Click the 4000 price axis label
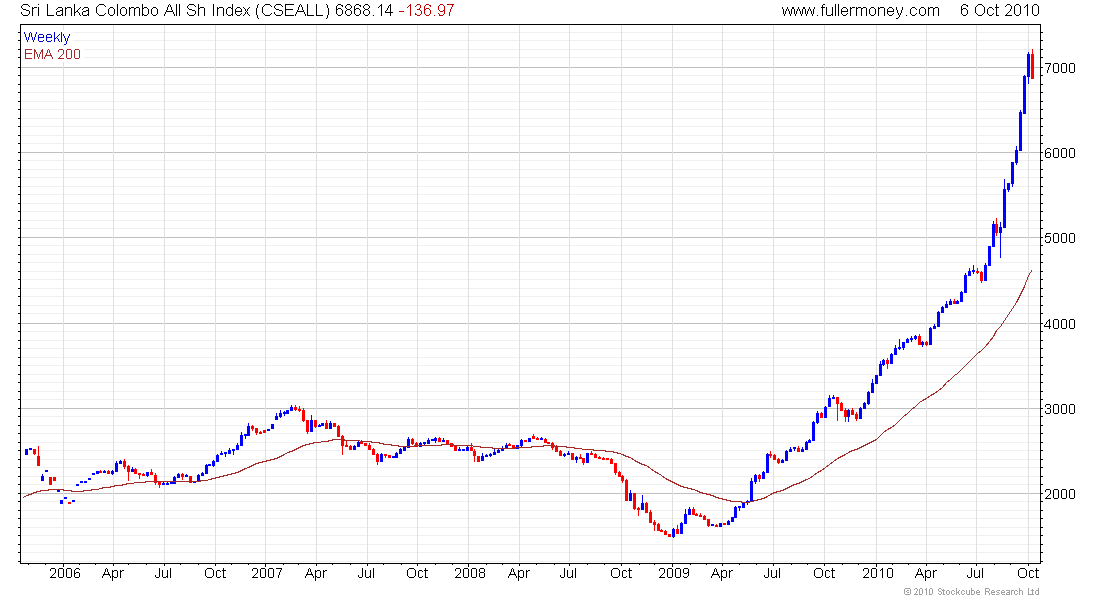This screenshot has width=1100, height=600. [x=1059, y=324]
